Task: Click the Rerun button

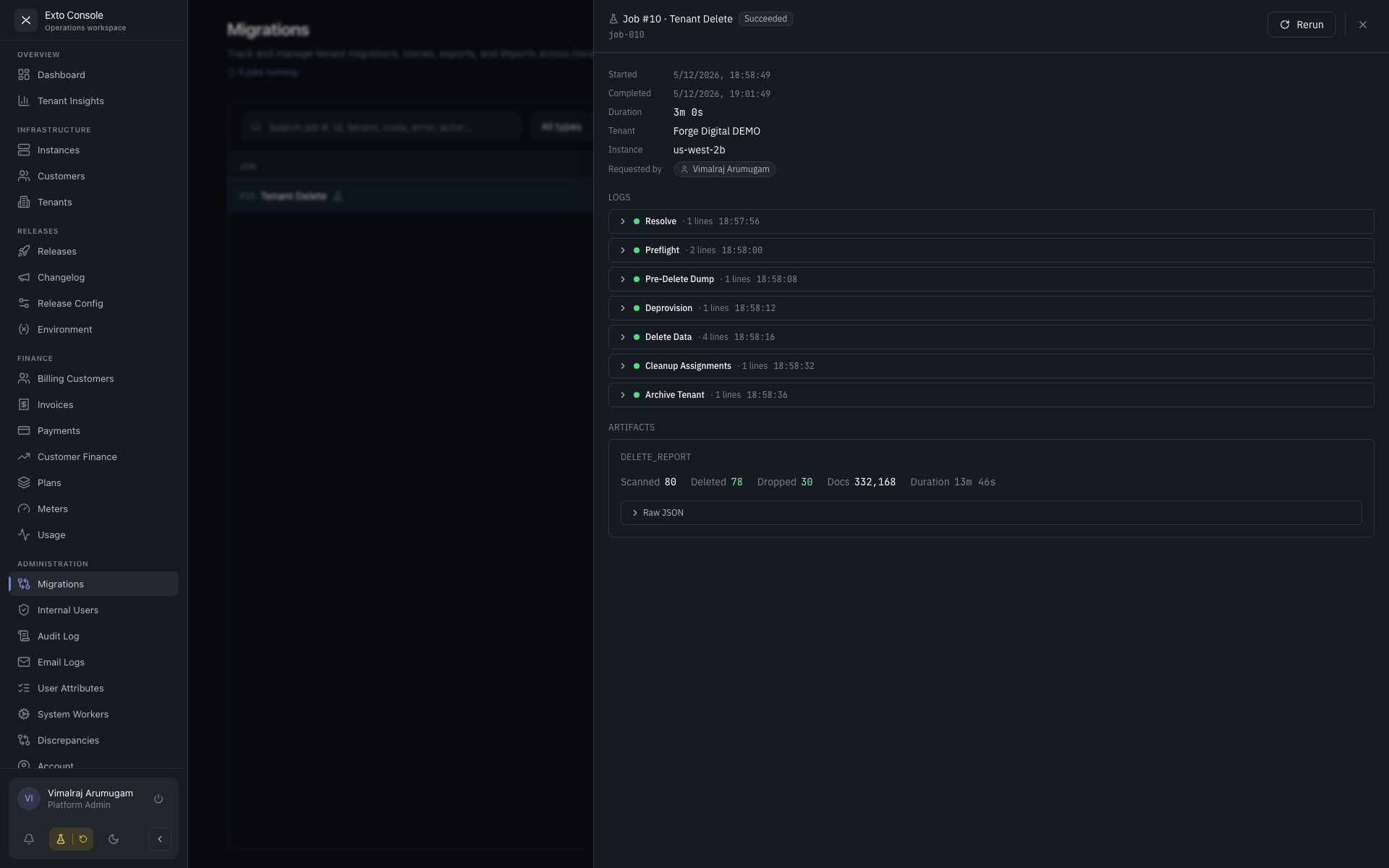Action: (1301, 25)
